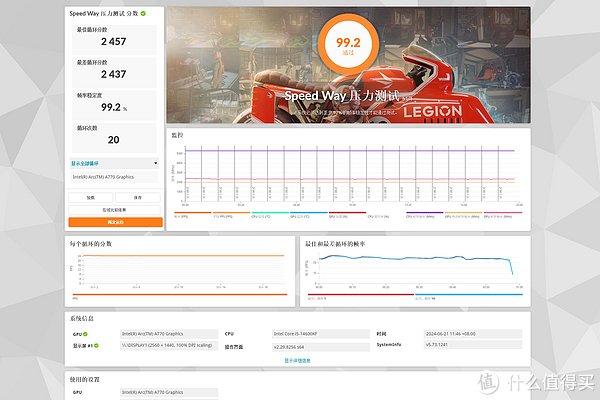
Task: Click the SystemInfo version field v5.73.1241
Action: click(473, 344)
